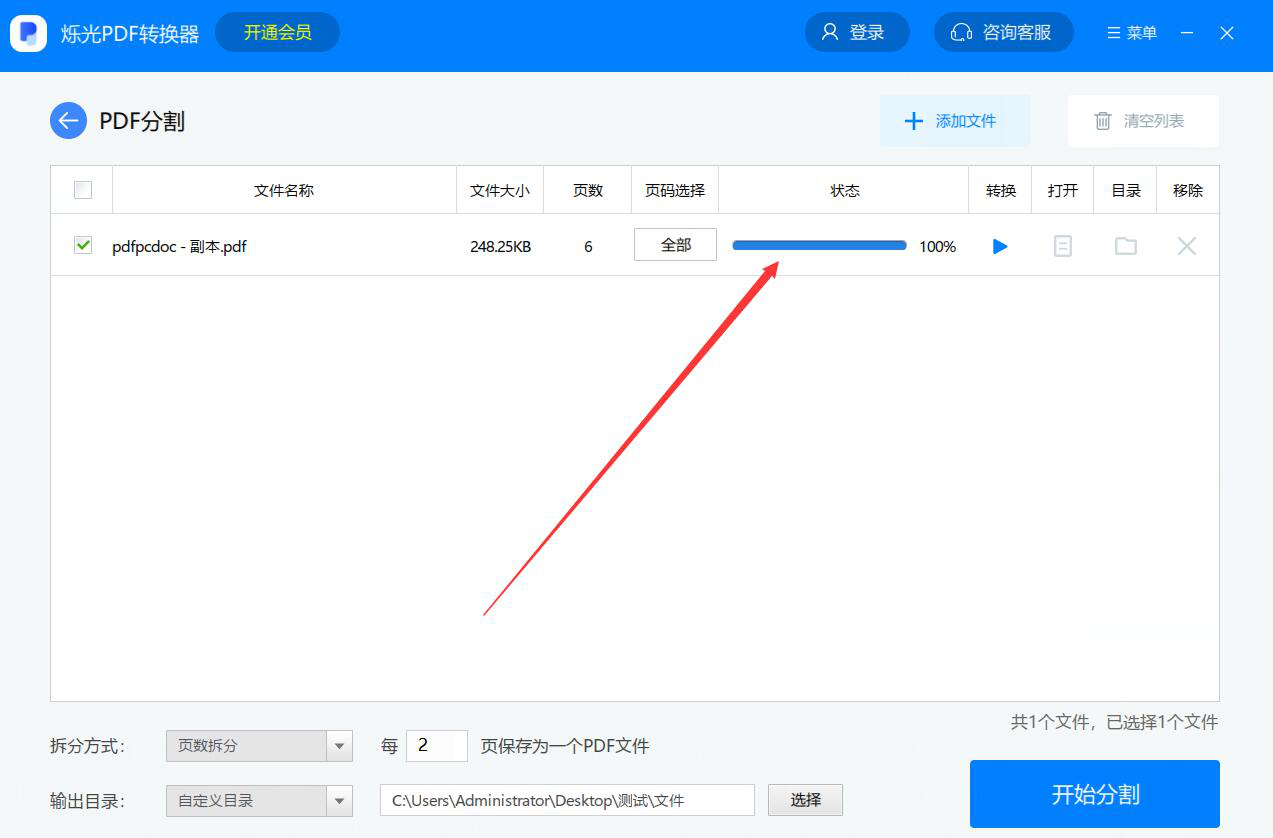Click the pages-per-file input showing 2

437,746
